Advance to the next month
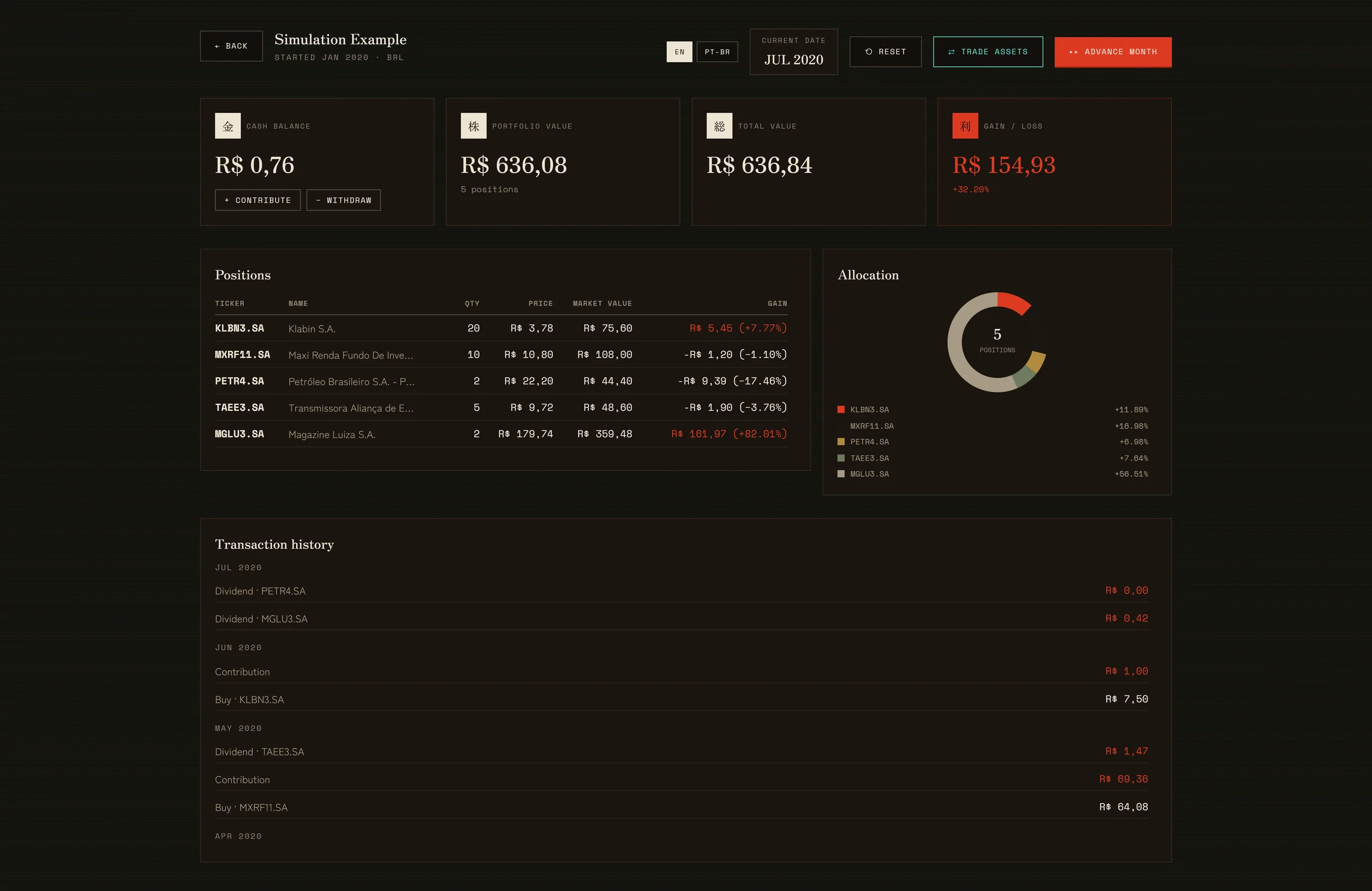This screenshot has height=891, width=1372. [1113, 52]
